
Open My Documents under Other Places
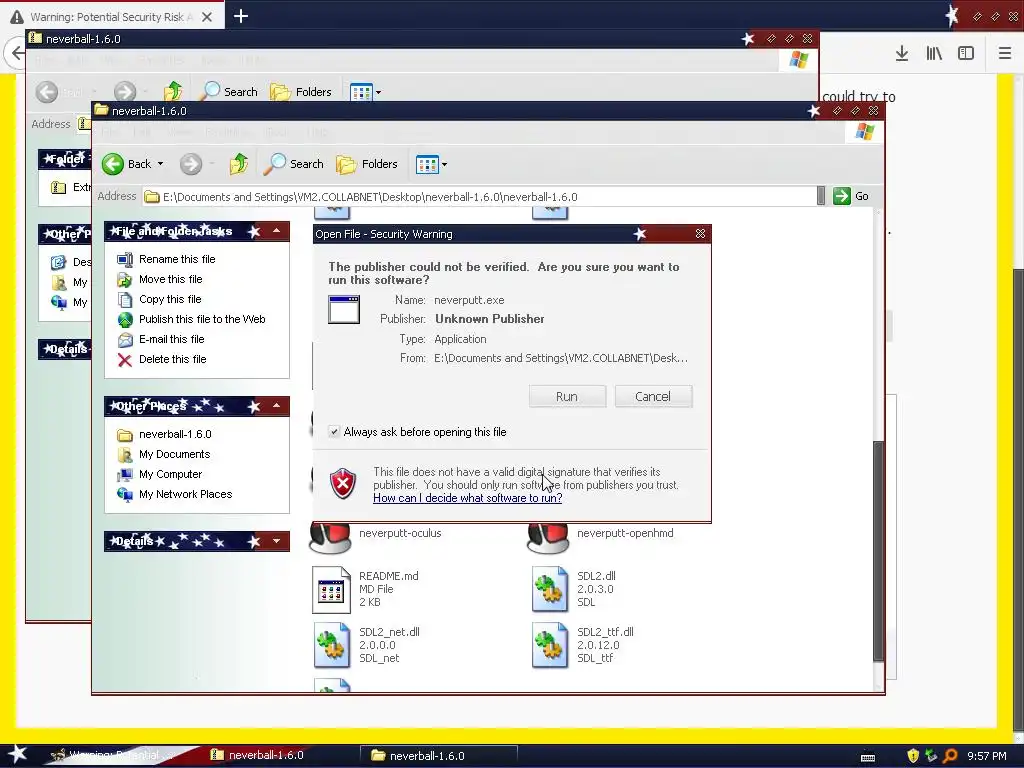coord(174,455)
